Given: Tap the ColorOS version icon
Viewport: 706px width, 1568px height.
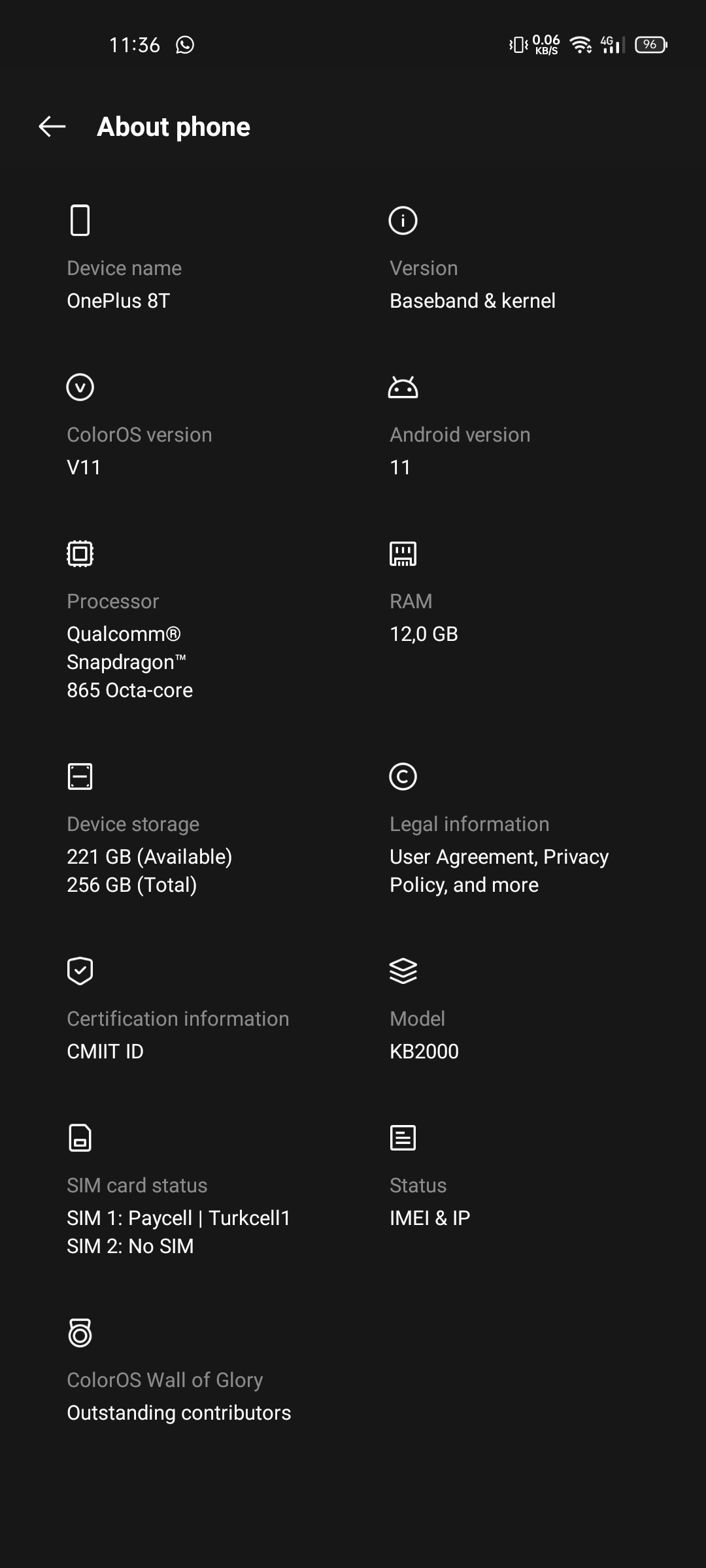Looking at the screenshot, I should click(80, 387).
